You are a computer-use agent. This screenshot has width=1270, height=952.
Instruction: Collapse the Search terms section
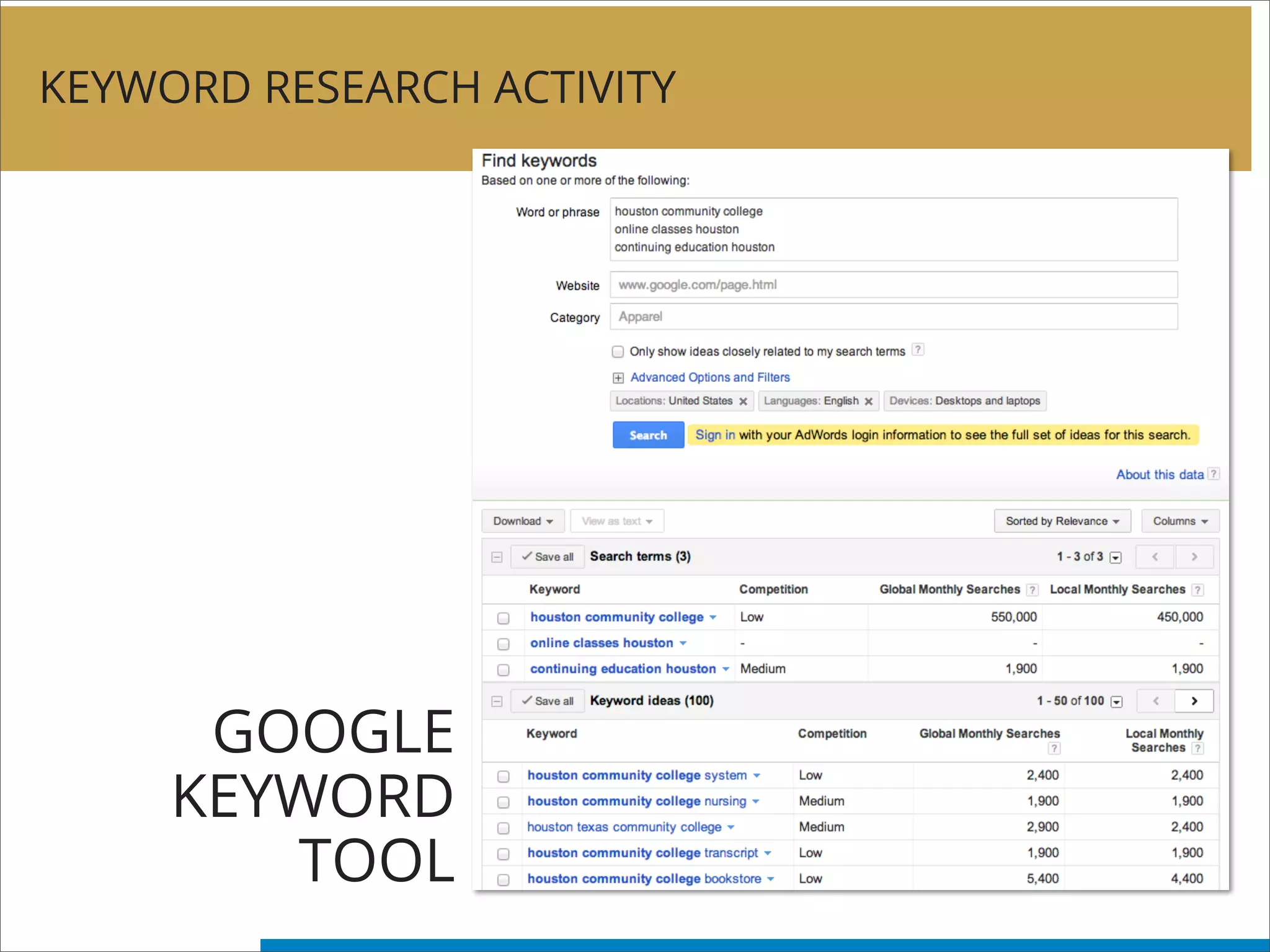(497, 557)
